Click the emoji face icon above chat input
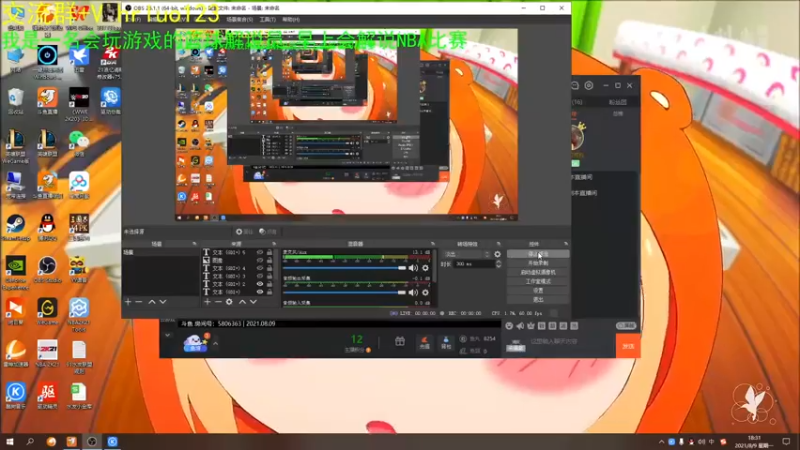Viewport: 800px width, 450px height. tap(509, 326)
